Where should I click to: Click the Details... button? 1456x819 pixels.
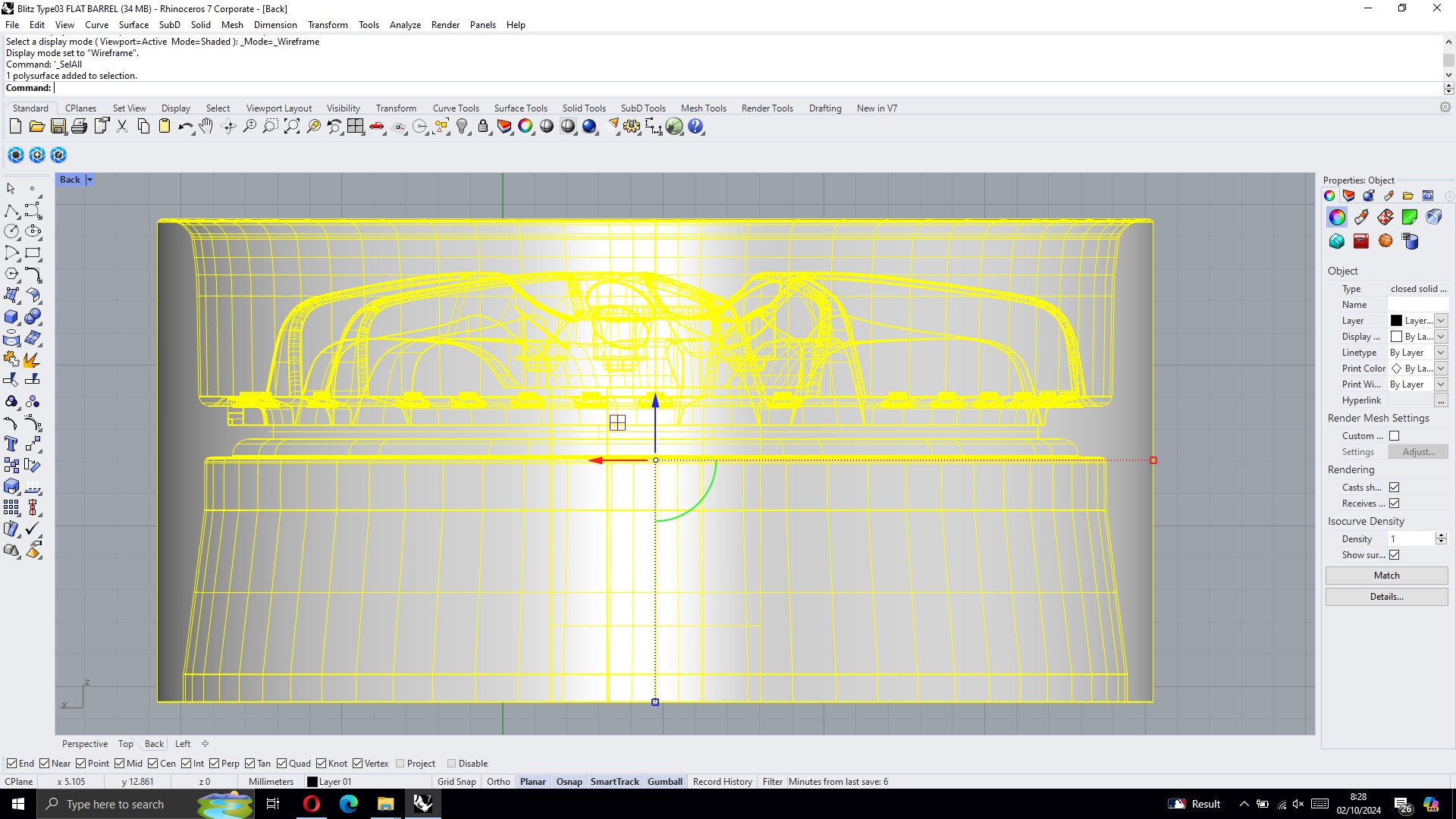click(x=1386, y=597)
